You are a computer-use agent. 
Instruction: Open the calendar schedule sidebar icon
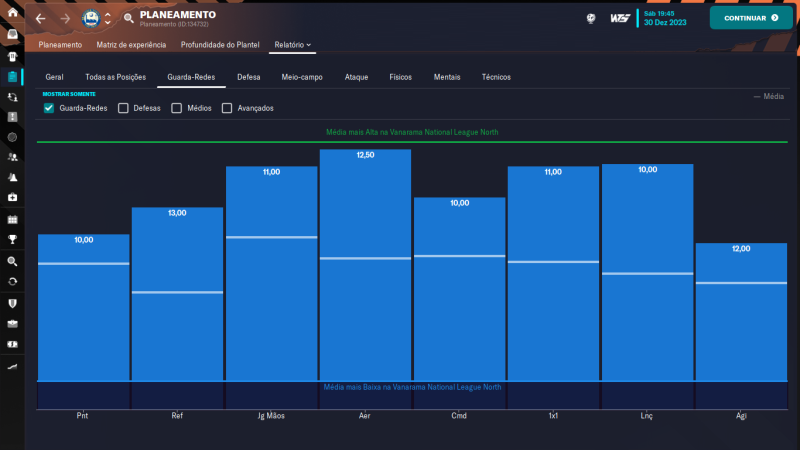pos(12,218)
